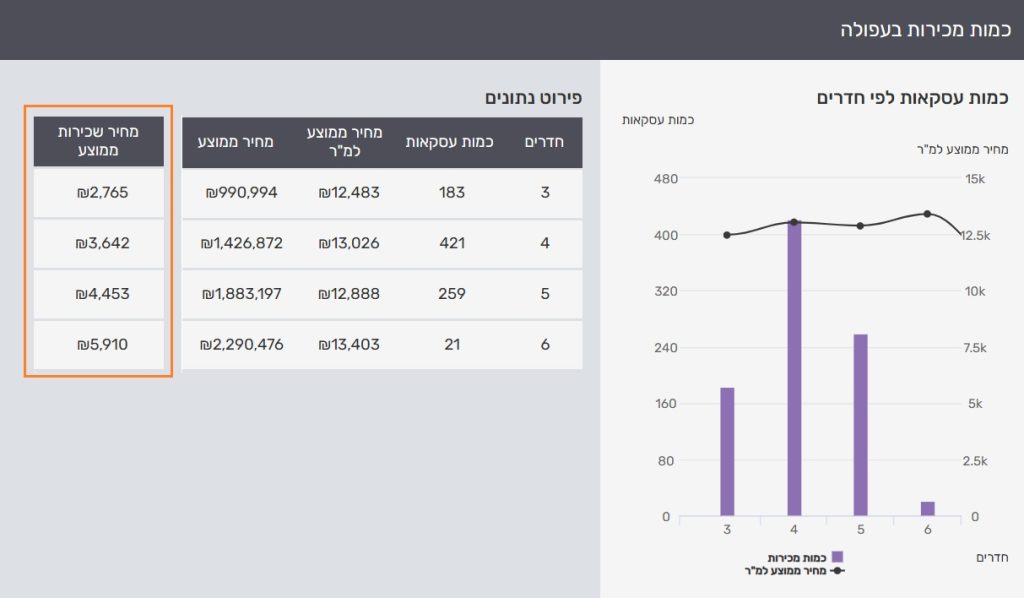Click the מחיר שכירות ממוצע column header
The width and height of the screenshot is (1024, 598).
98,141
